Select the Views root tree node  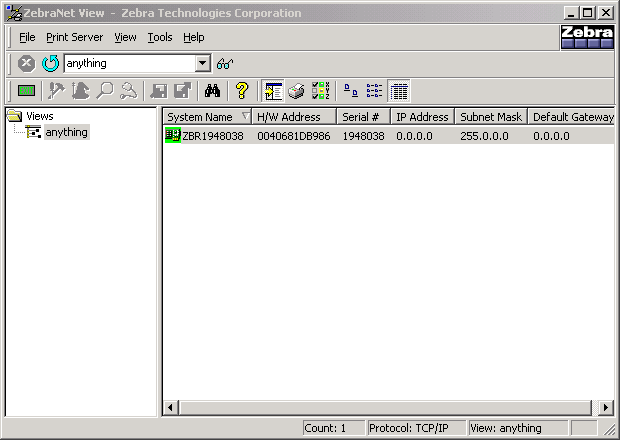40,116
